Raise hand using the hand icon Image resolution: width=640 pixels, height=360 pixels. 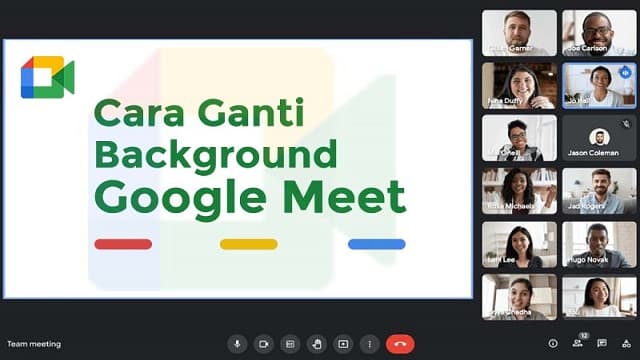click(317, 344)
